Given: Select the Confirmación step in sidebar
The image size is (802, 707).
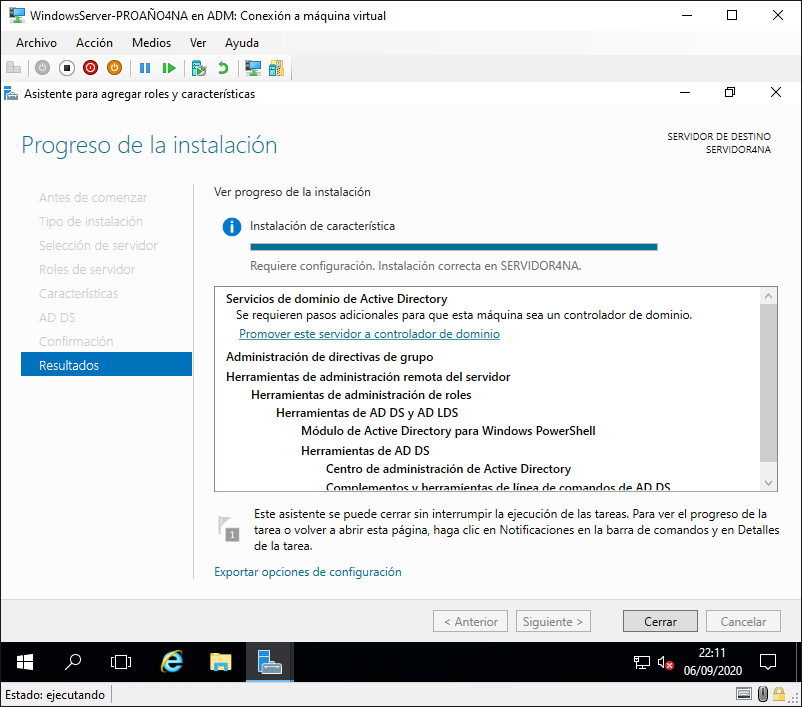Looking at the screenshot, I should click(76, 341).
